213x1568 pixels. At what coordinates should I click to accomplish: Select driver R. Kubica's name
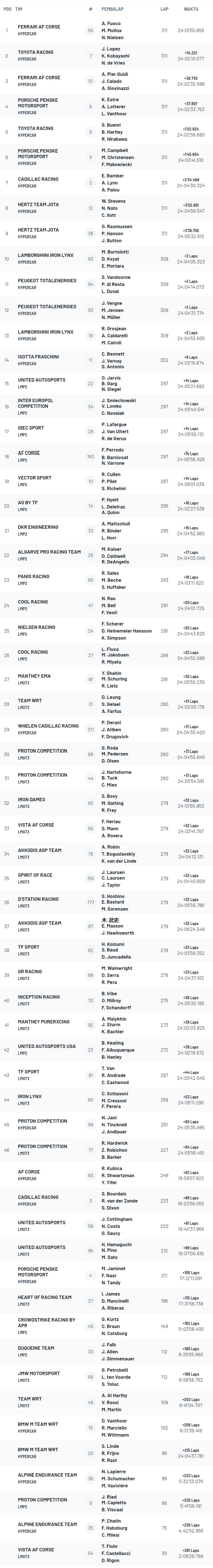(x=112, y=1169)
